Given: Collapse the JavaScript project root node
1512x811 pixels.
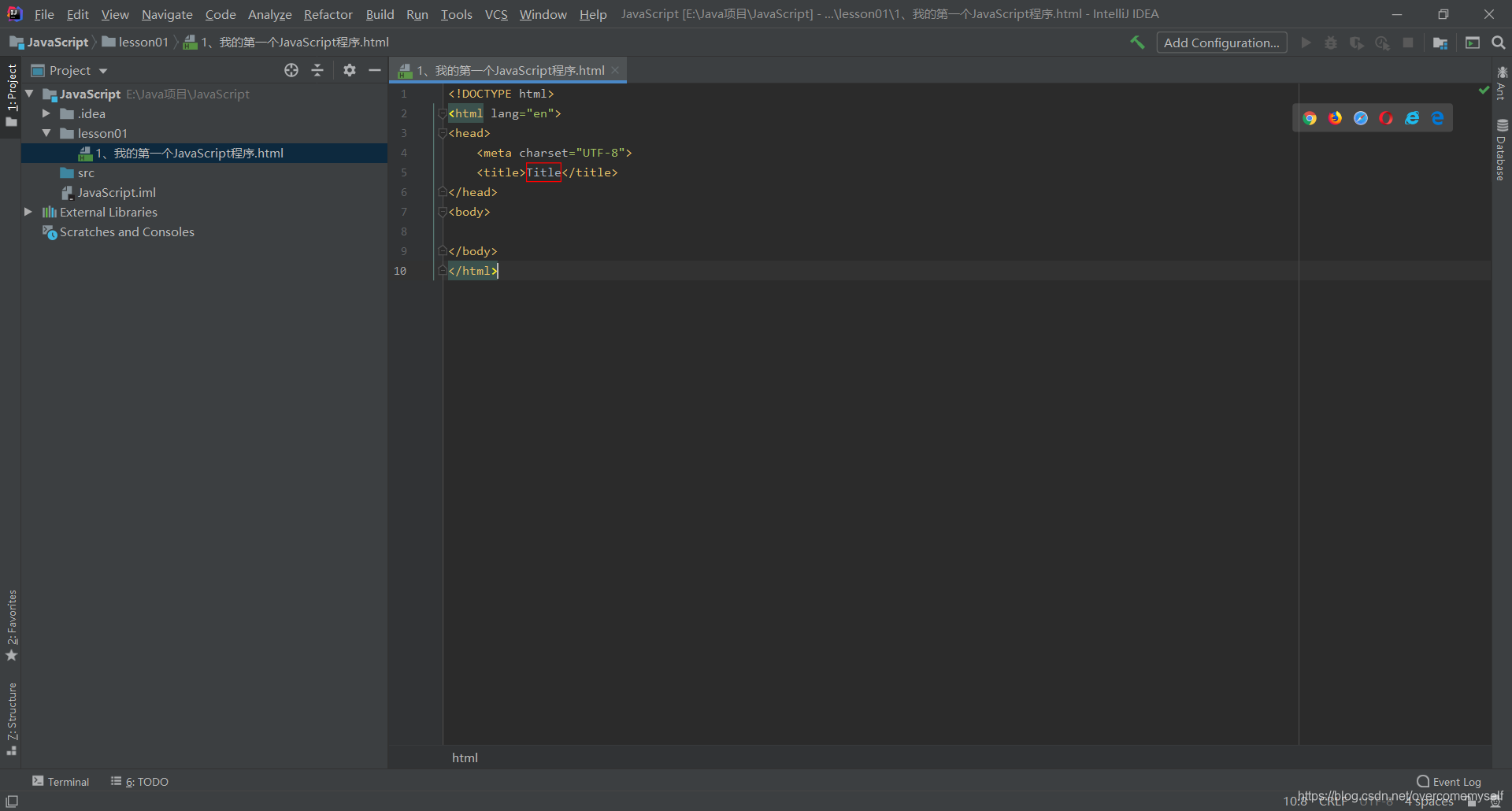Looking at the screenshot, I should [x=29, y=94].
